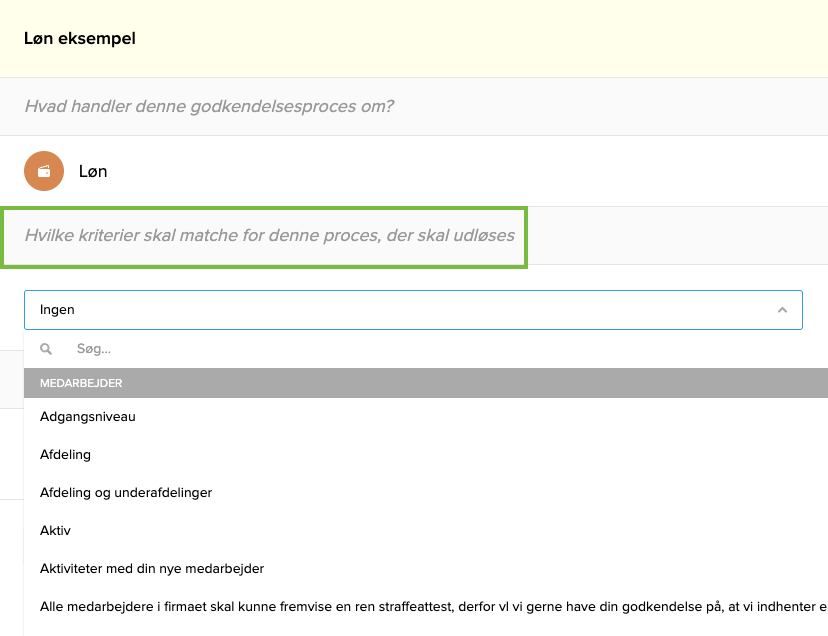The height and width of the screenshot is (636, 828).
Task: Click the search magnifier icon
Action: click(x=46, y=348)
